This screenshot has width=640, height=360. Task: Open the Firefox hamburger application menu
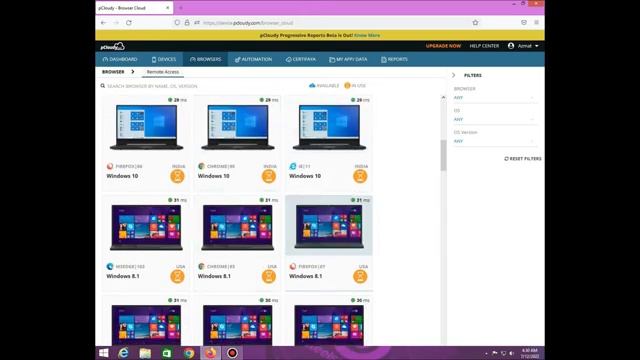(x=536, y=23)
